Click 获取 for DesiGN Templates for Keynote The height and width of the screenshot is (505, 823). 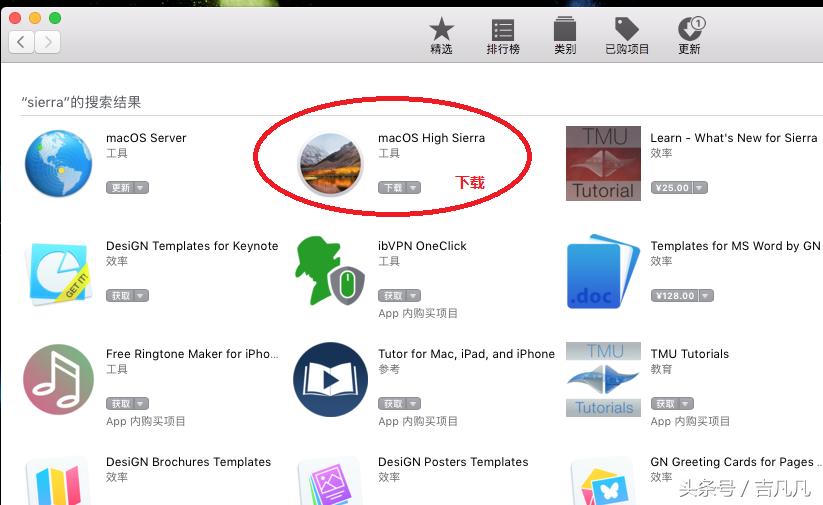[120, 296]
